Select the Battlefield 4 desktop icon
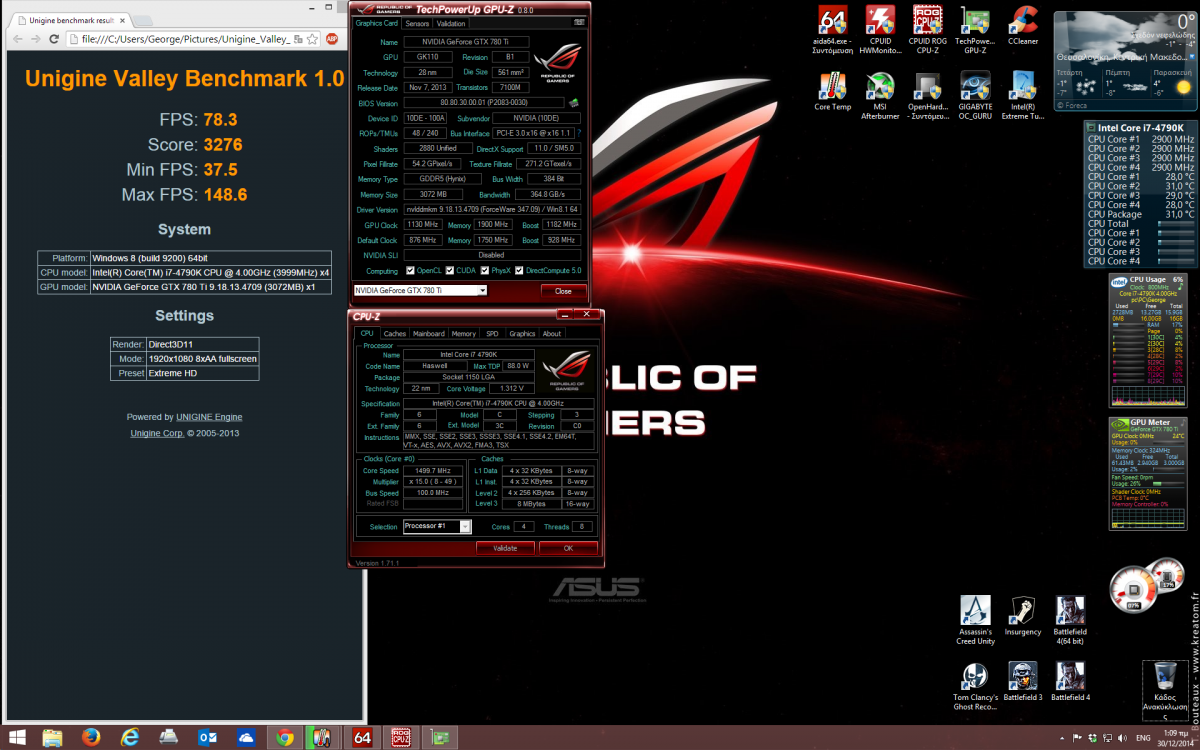The width and height of the screenshot is (1200, 750). (x=1070, y=681)
